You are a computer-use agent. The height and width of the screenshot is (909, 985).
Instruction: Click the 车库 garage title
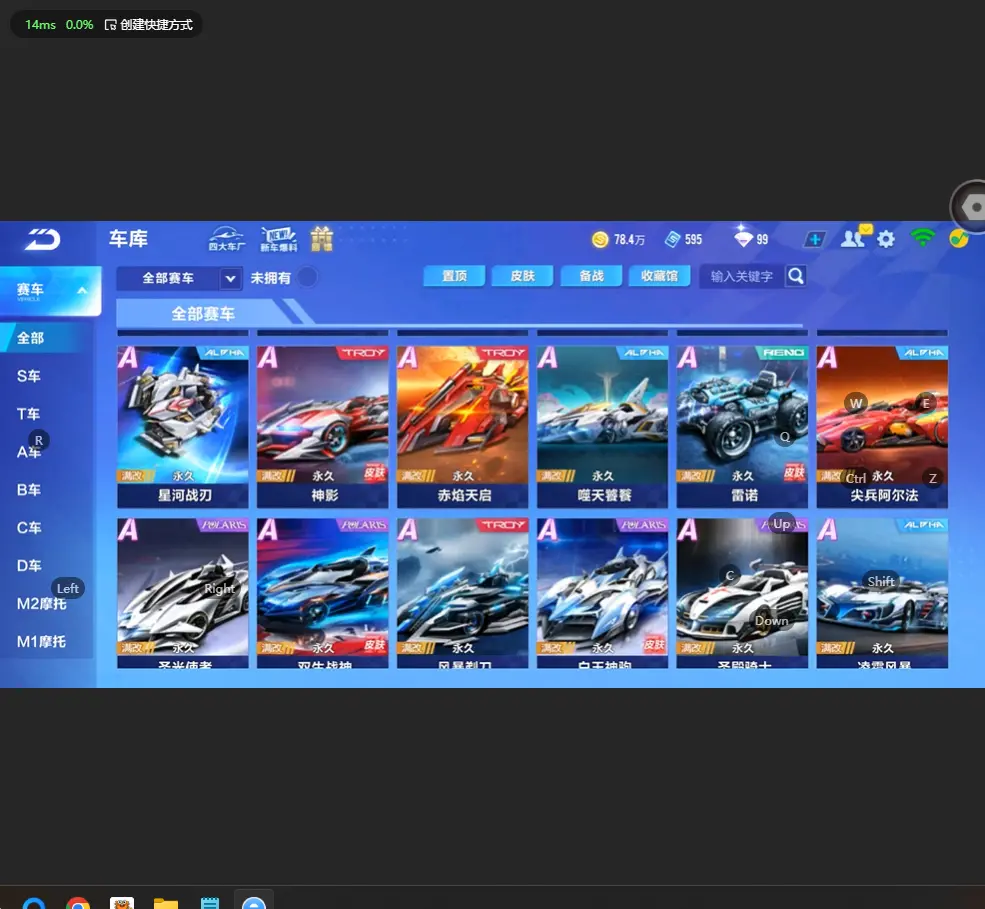coord(128,239)
